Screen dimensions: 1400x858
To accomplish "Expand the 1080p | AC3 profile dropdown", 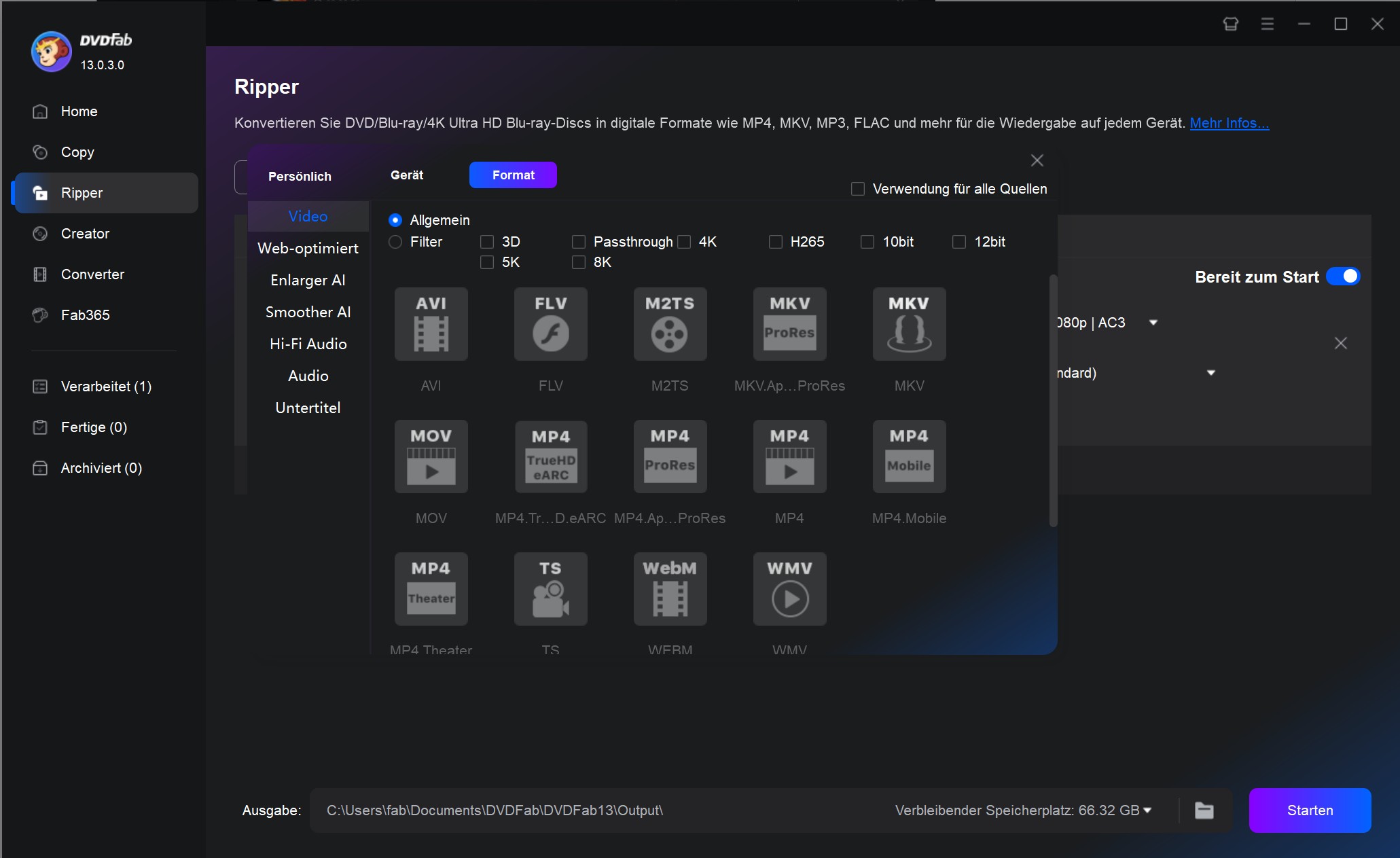I will (x=1153, y=322).
